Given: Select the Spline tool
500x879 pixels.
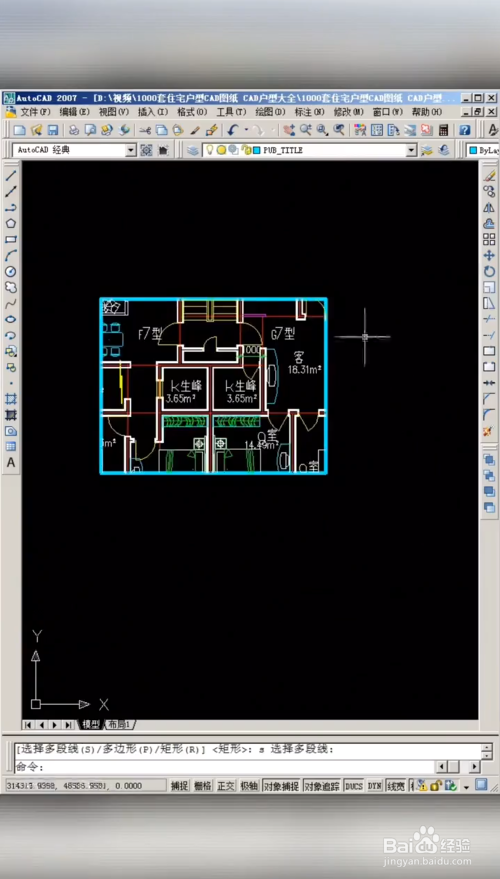Looking at the screenshot, I should 11,303.
